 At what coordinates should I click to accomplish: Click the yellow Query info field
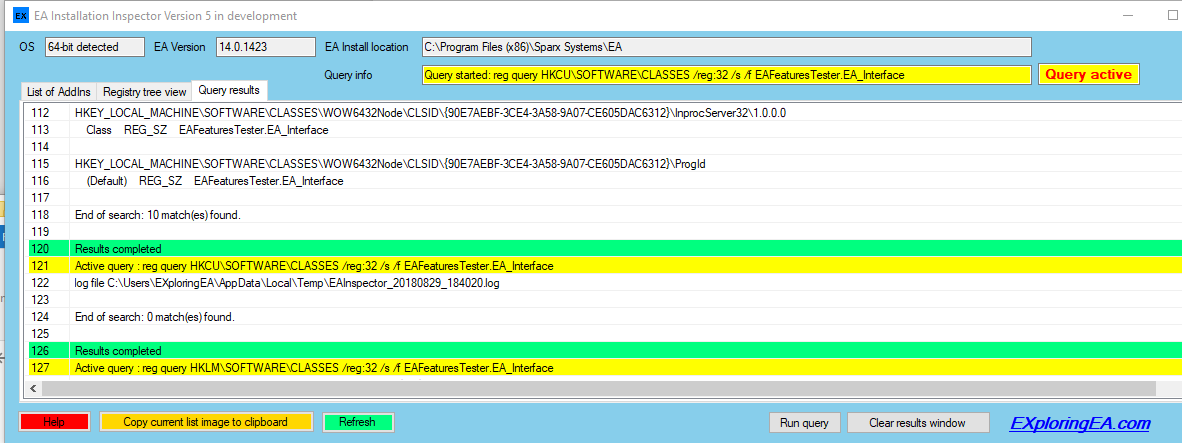pyautogui.click(x=725, y=75)
